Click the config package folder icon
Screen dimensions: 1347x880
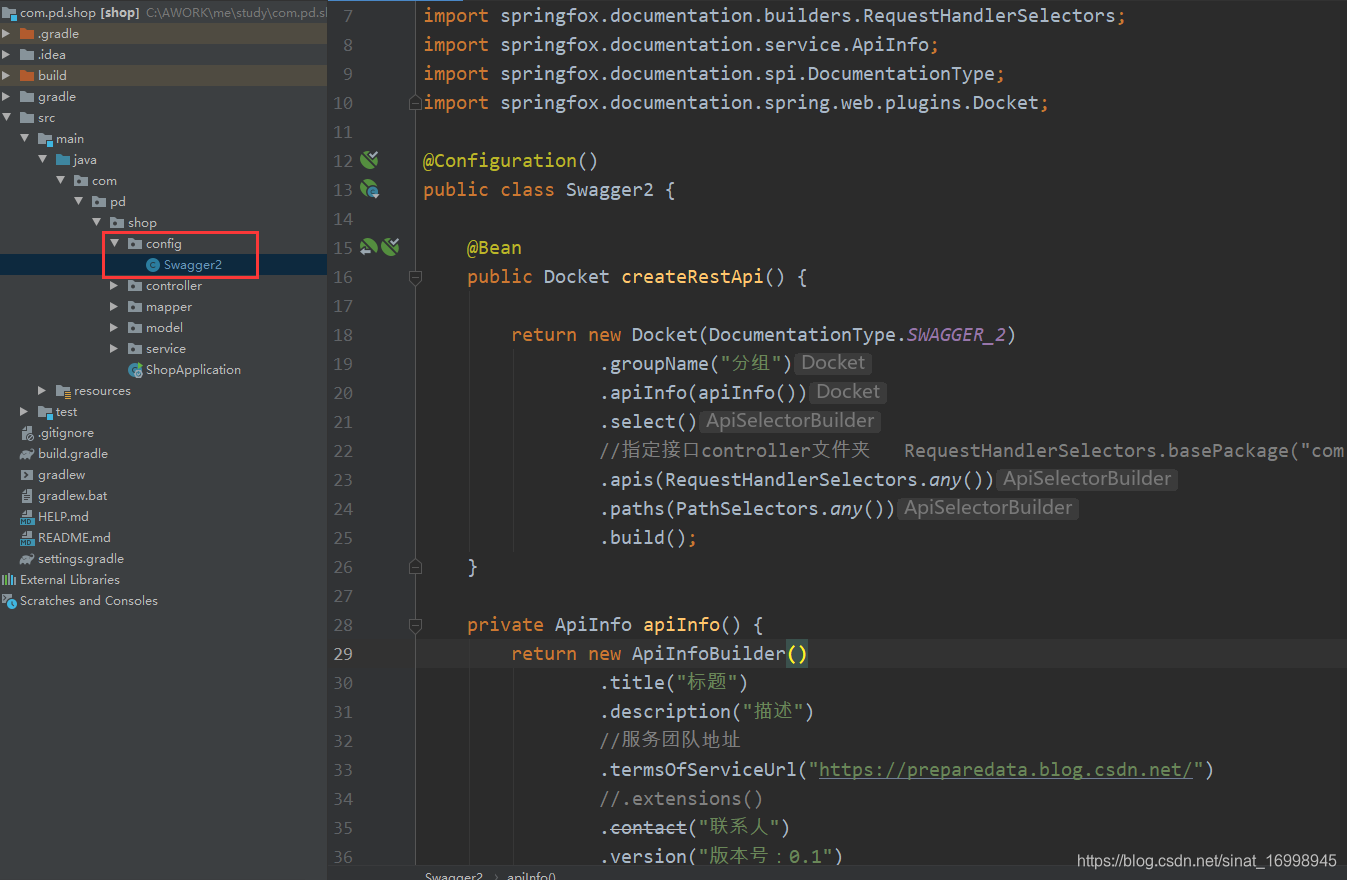coord(135,244)
